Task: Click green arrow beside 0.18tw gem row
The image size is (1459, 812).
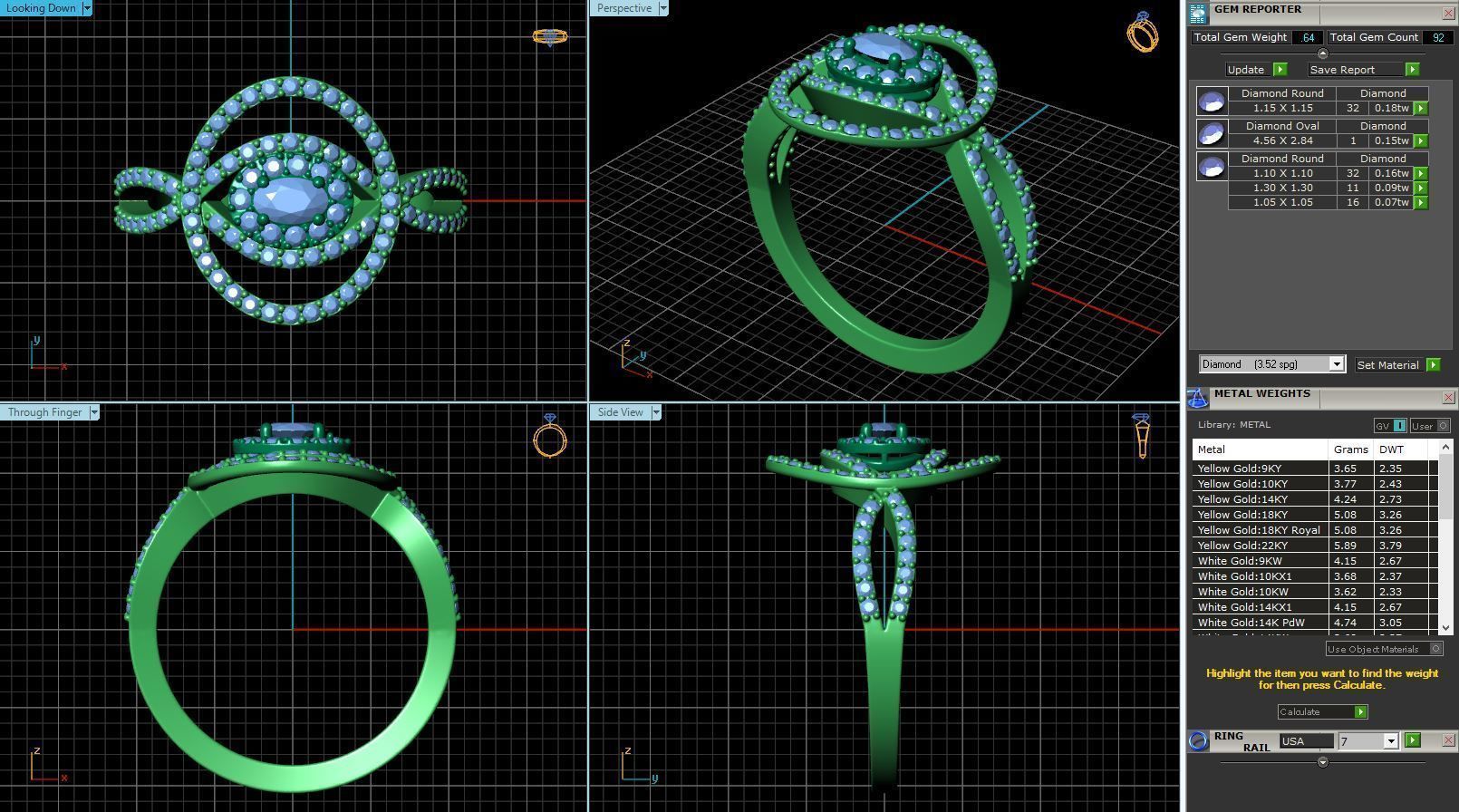Action: click(1420, 108)
